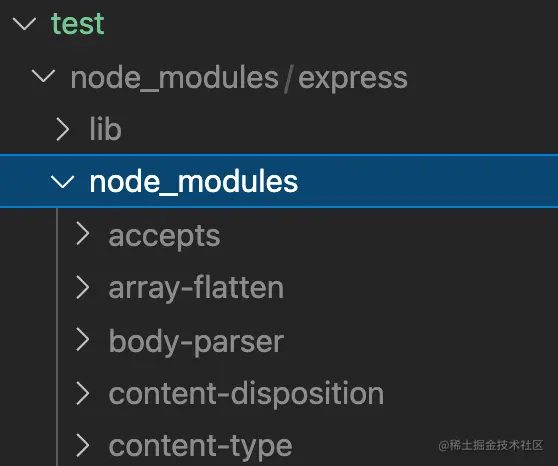558x466 pixels.
Task: Select the array-flatten folder label
Action: [x=196, y=288]
